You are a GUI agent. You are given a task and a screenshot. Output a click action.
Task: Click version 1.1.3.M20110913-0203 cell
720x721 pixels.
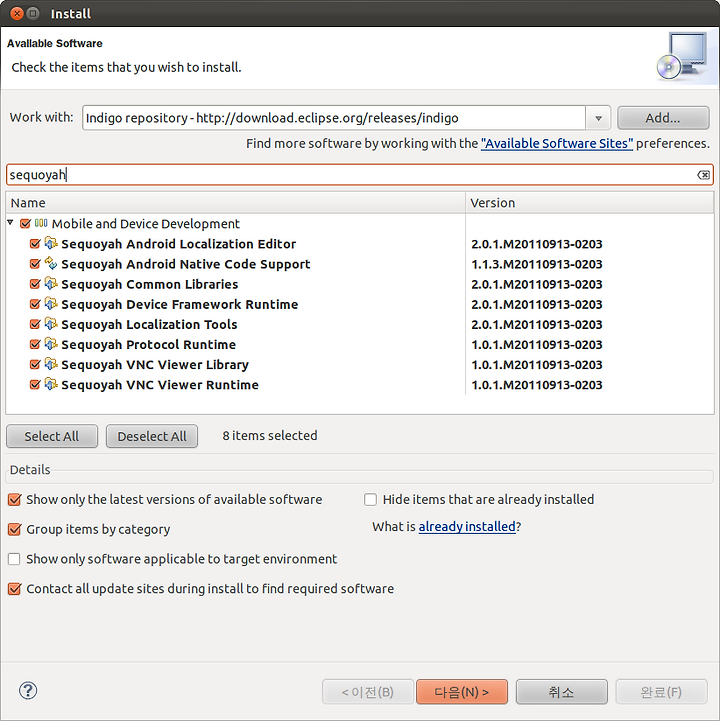(x=537, y=264)
